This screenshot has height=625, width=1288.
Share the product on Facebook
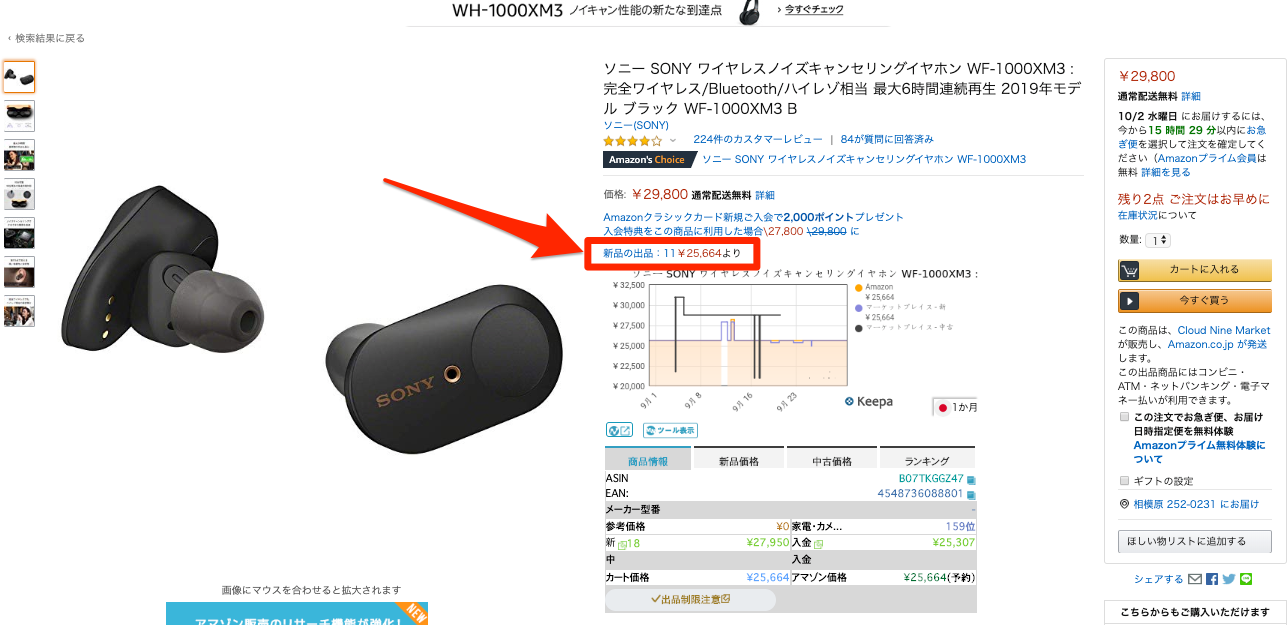[1212, 579]
